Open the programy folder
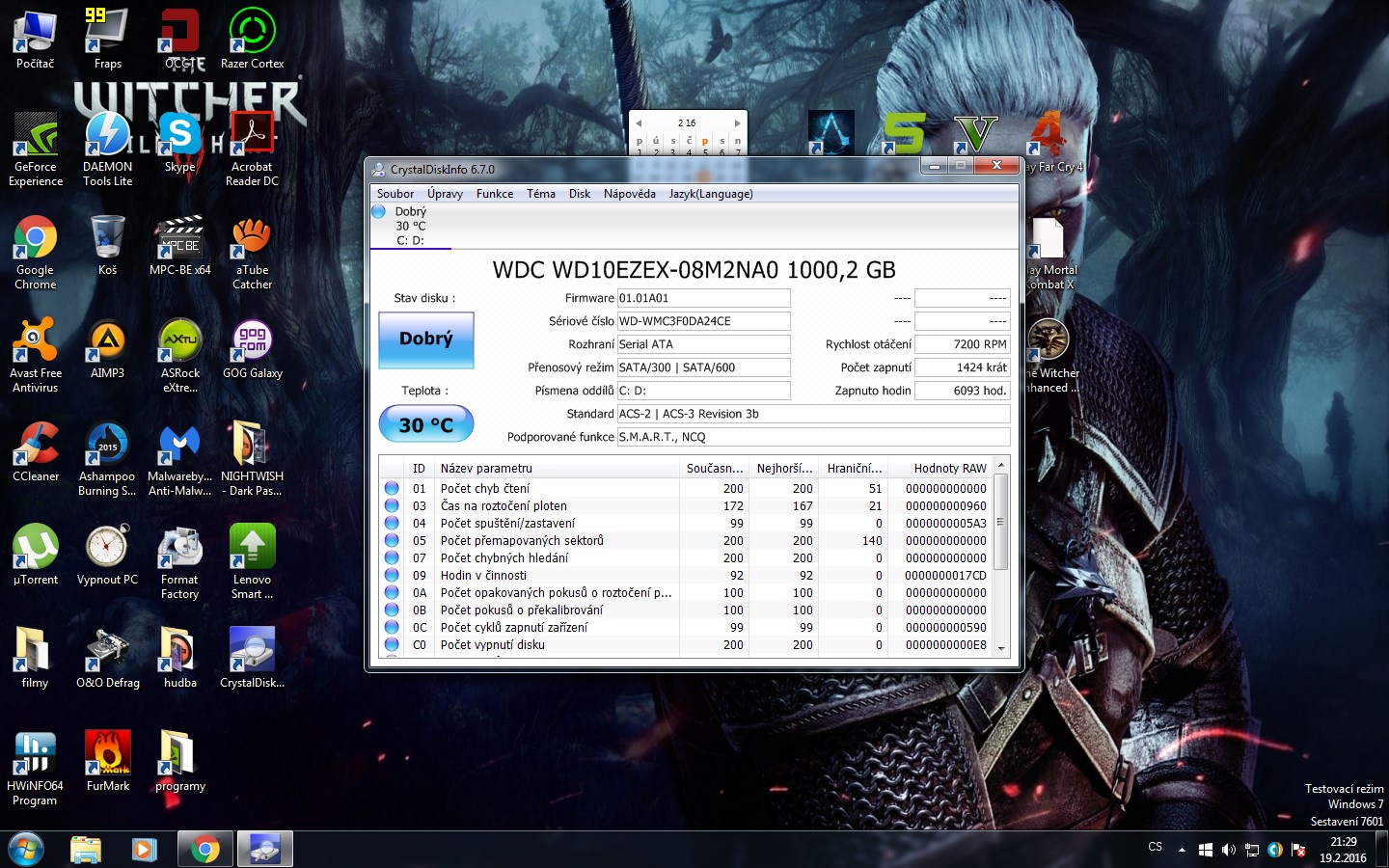Screen dimensions: 1389x868 coord(180,762)
